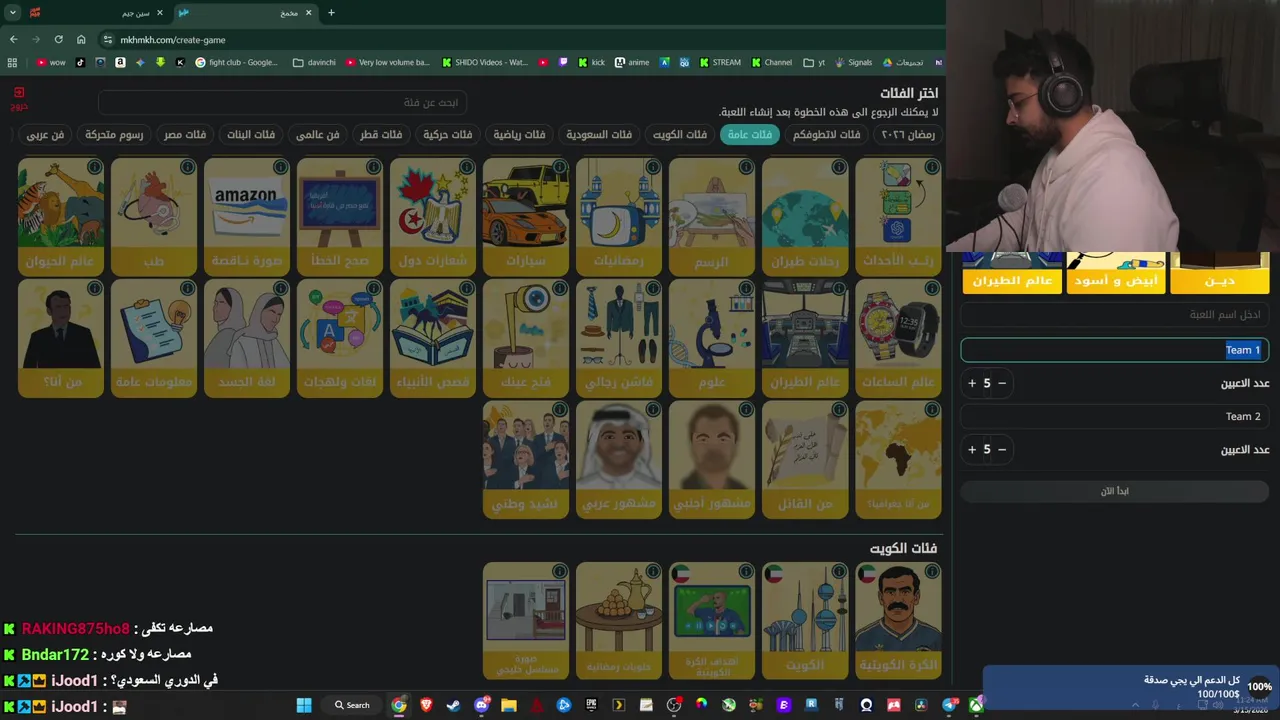Click the Windows taskbar Search box

click(x=352, y=705)
